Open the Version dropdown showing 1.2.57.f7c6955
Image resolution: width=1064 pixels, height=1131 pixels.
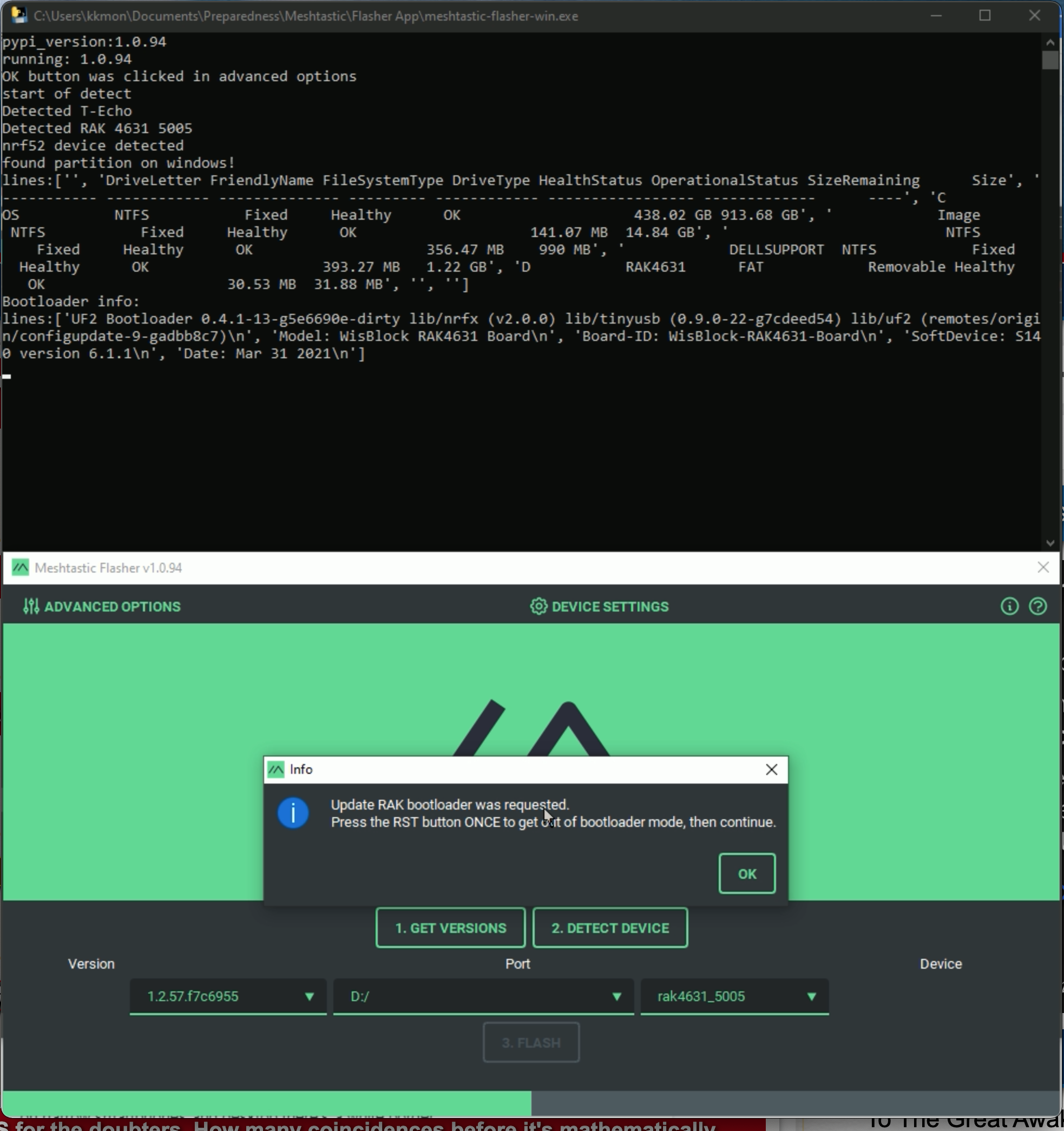click(228, 997)
